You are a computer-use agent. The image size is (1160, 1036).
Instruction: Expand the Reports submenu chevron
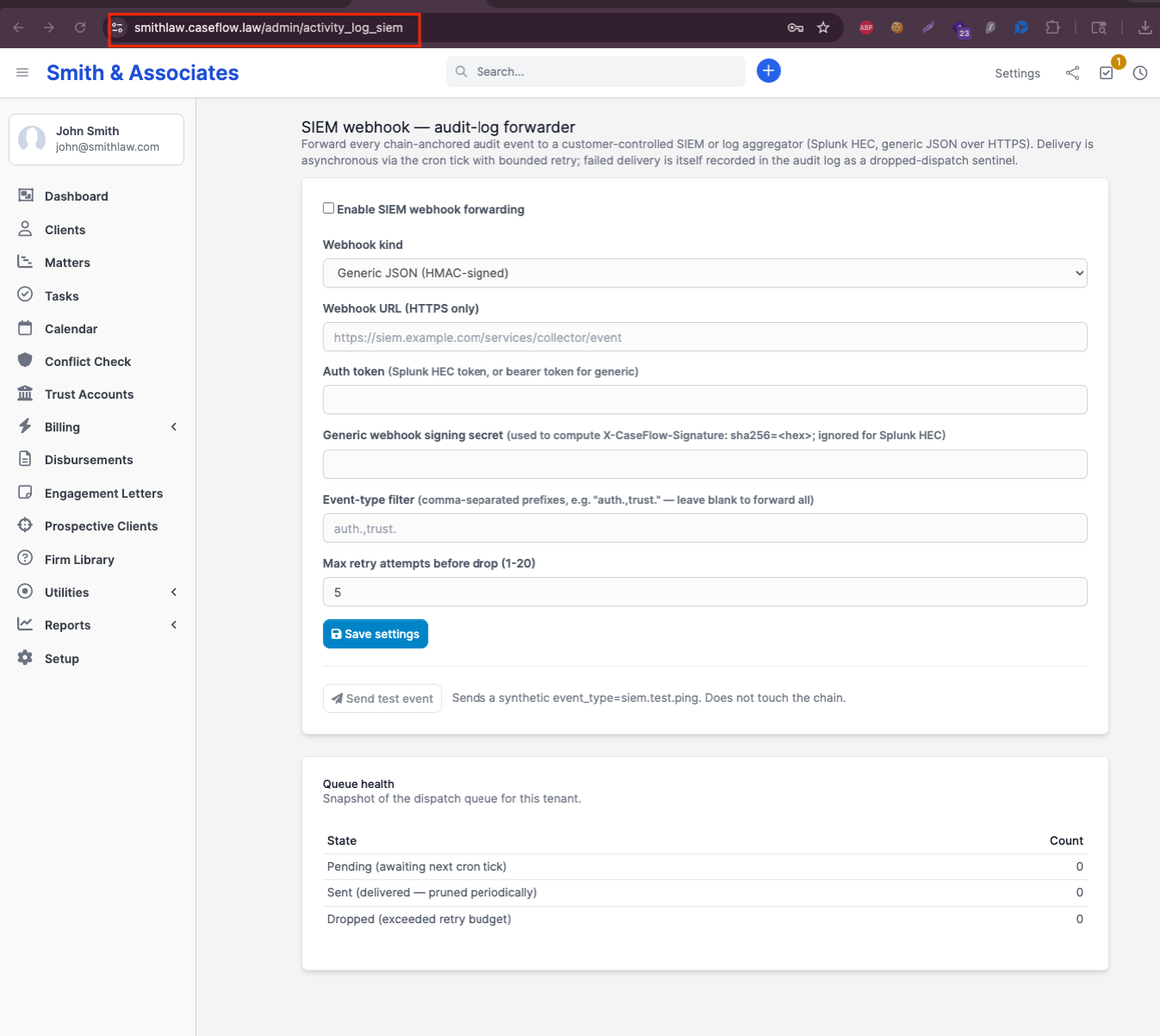(x=174, y=624)
